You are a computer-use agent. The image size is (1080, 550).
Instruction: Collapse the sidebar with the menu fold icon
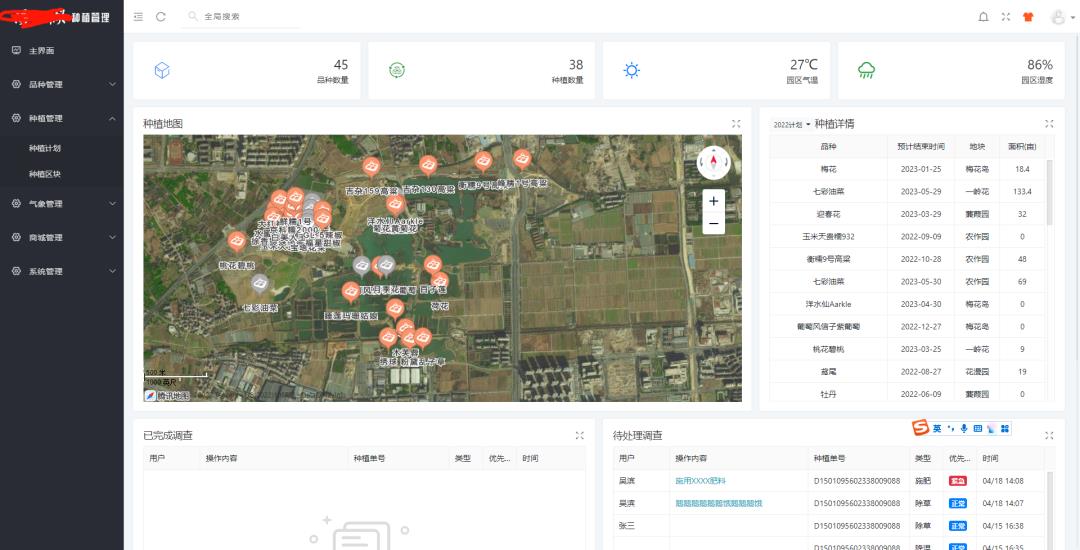[138, 17]
